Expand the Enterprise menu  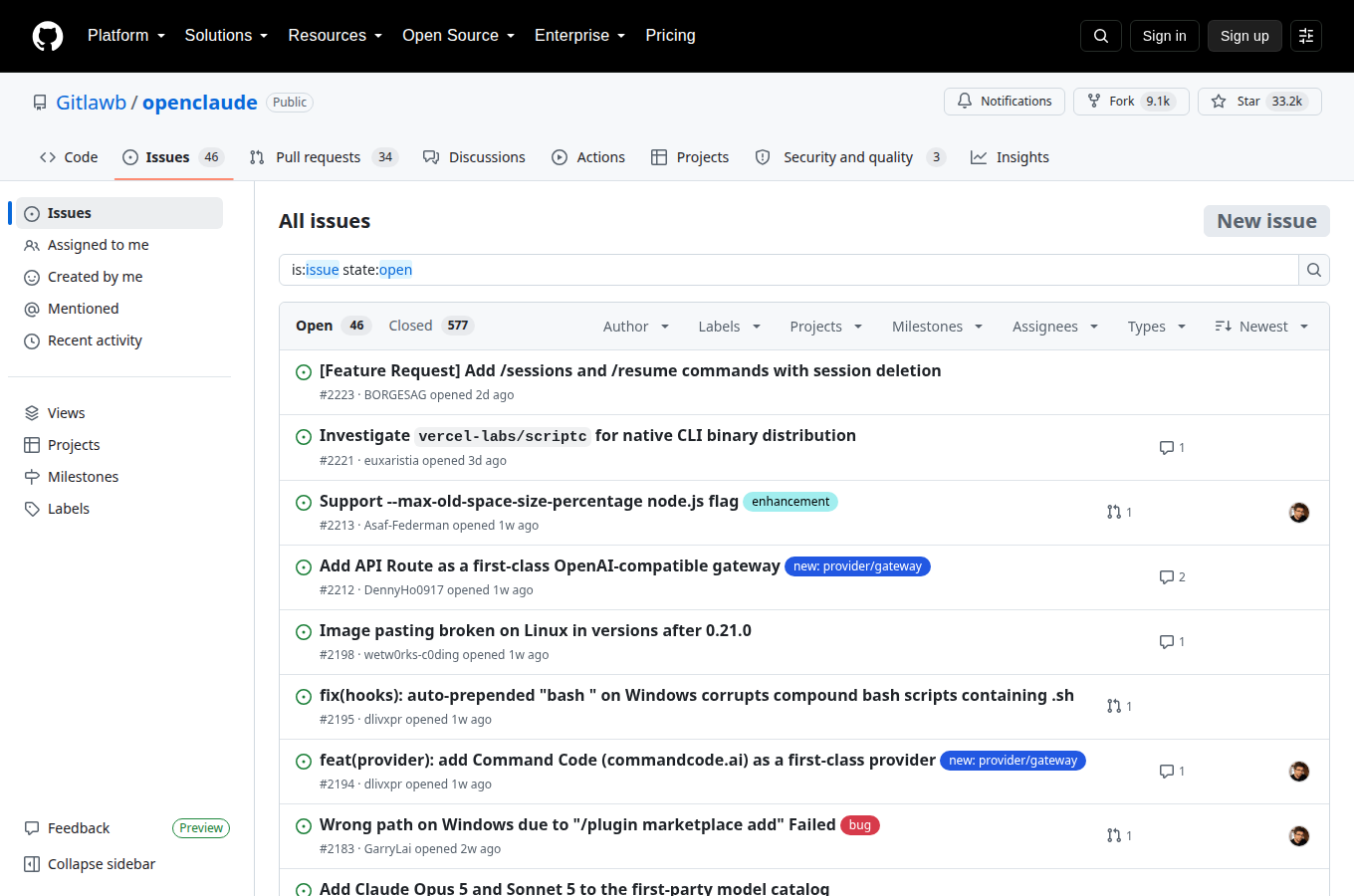pyautogui.click(x=580, y=36)
